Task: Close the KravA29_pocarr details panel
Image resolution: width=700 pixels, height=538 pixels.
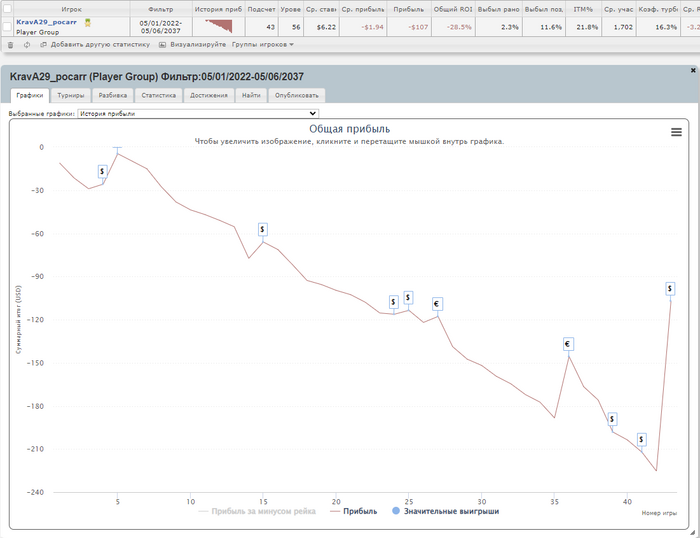Action: 693,70
